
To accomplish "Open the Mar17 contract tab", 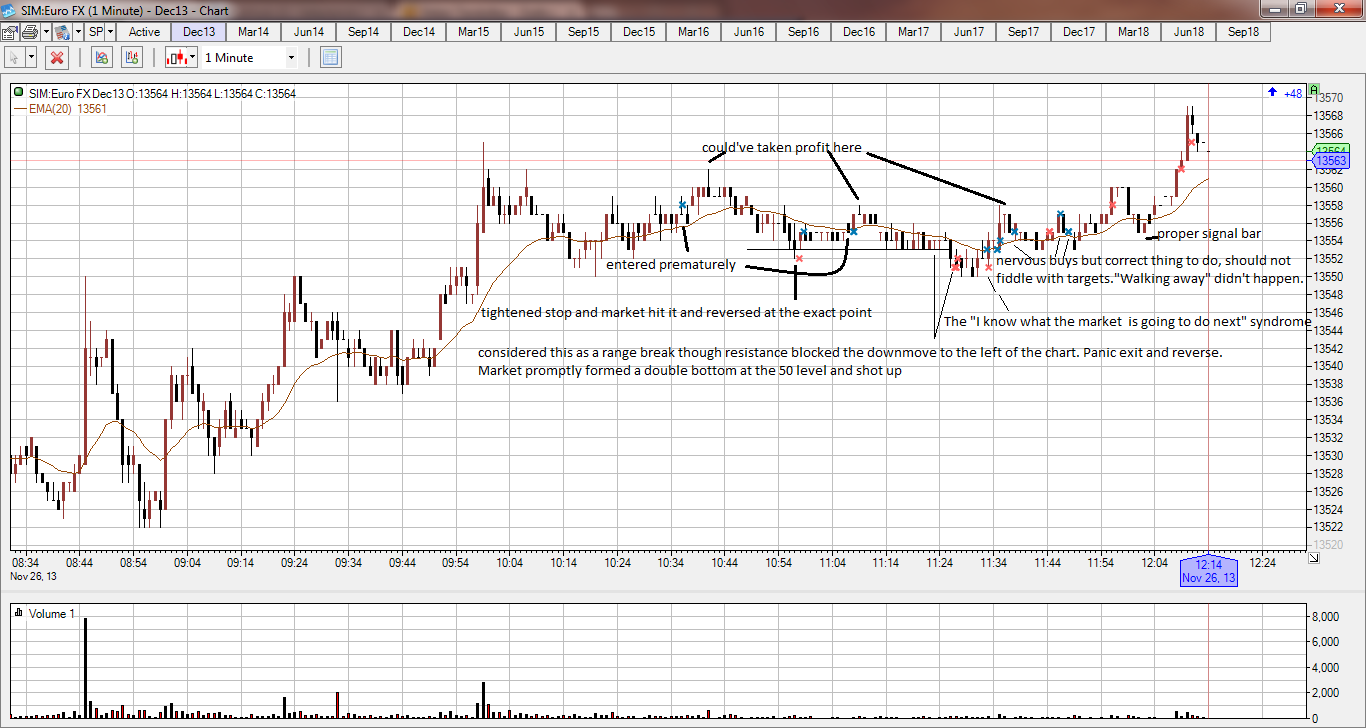I will coord(914,32).
